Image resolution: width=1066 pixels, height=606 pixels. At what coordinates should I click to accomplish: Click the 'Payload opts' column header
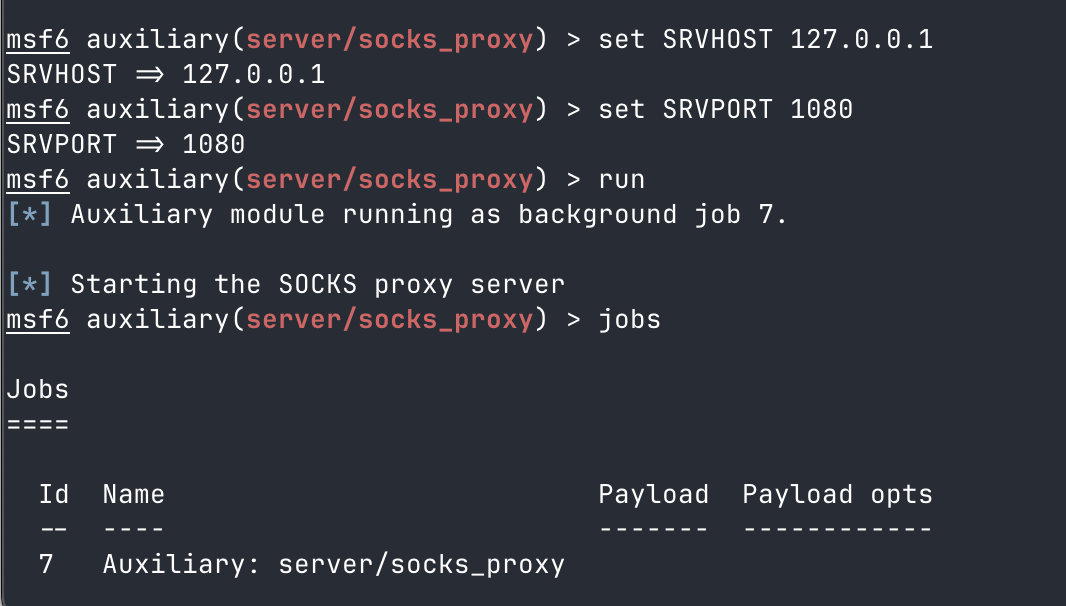838,494
